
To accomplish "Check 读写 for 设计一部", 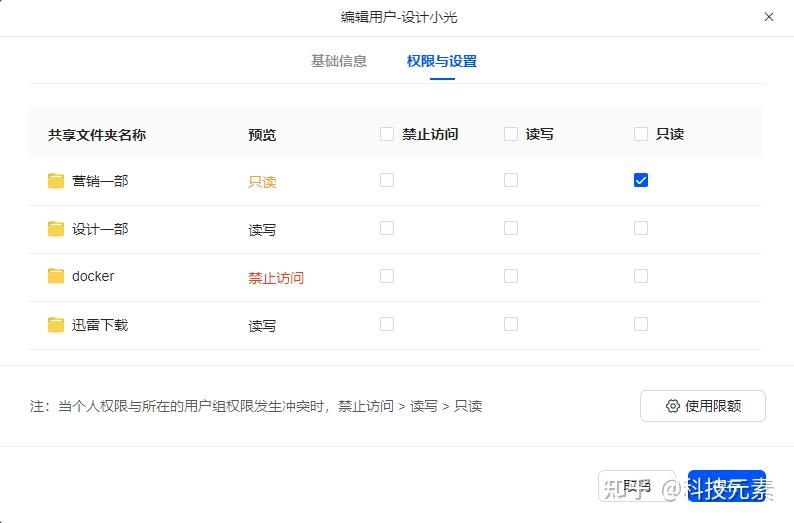I will point(511,228).
